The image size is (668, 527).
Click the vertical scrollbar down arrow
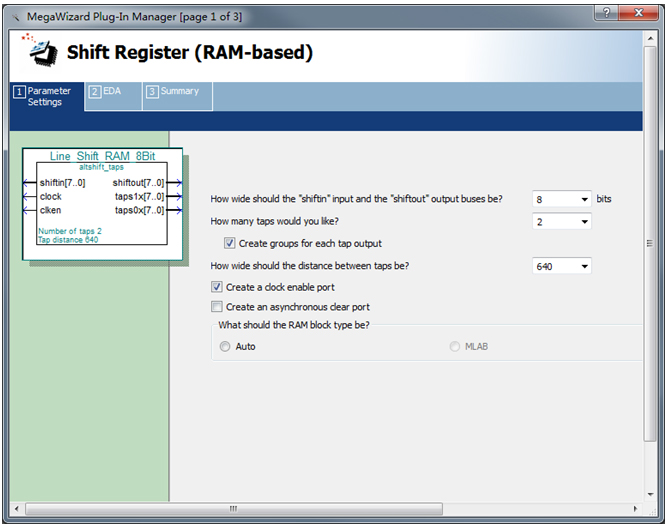pos(650,495)
